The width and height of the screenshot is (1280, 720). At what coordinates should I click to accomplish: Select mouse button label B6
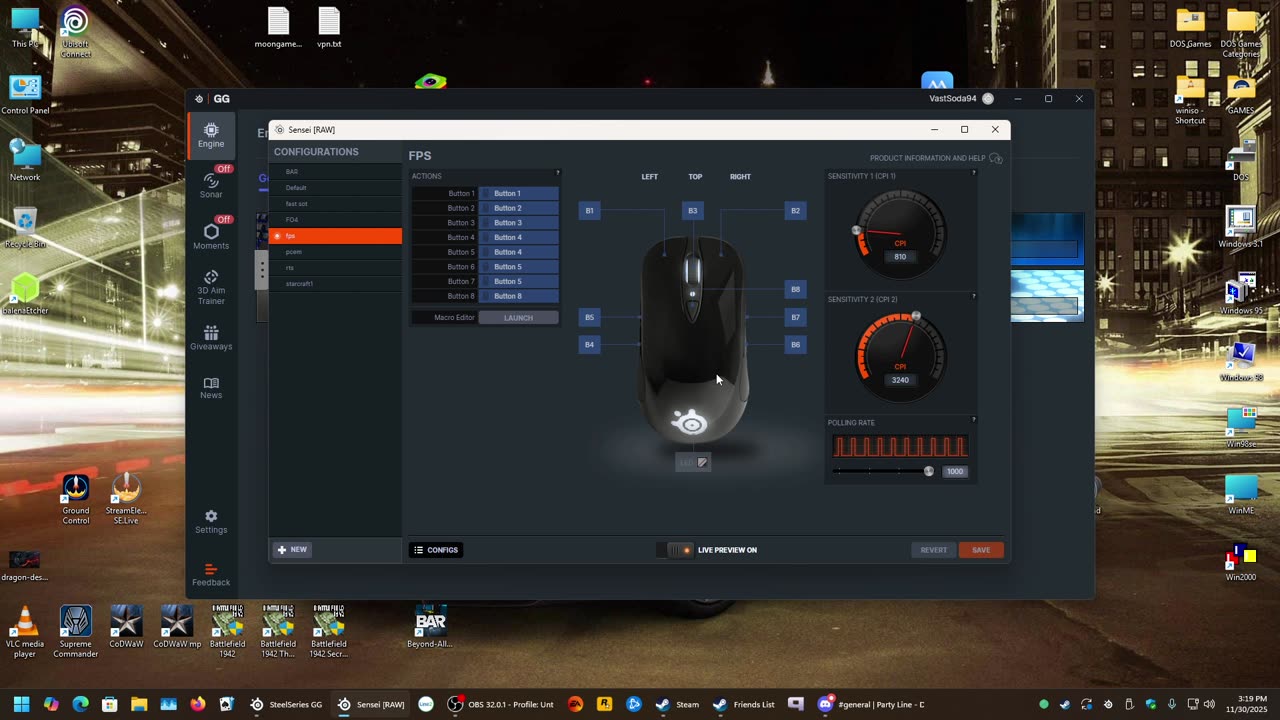[795, 344]
